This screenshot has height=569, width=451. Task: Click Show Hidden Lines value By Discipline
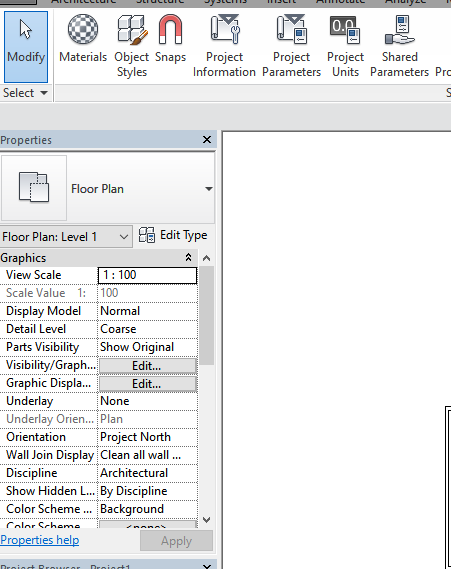point(147,491)
